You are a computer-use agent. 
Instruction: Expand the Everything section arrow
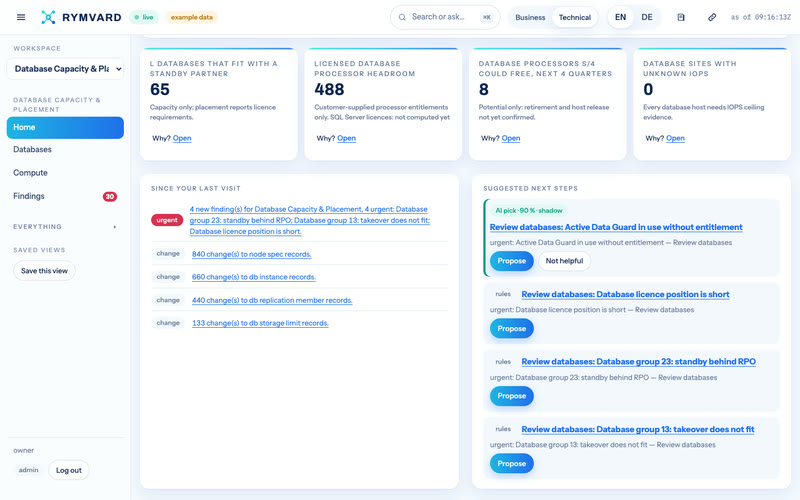[114, 227]
